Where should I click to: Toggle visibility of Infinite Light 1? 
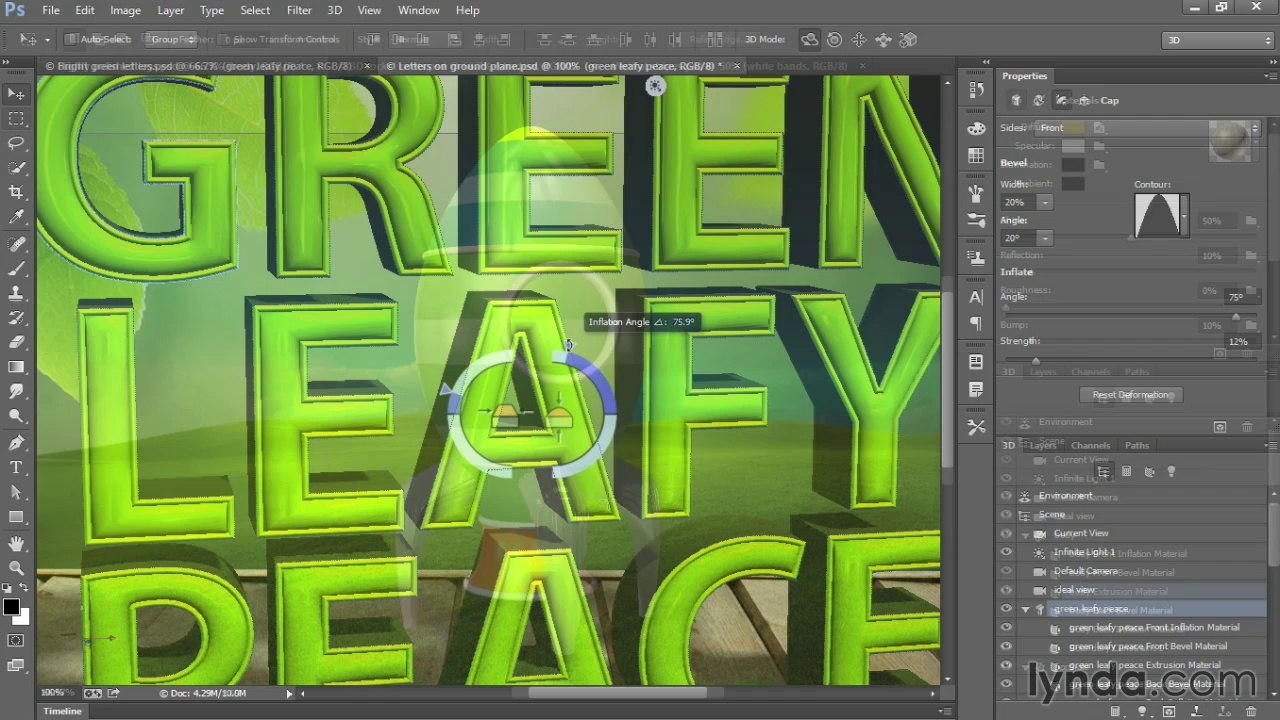pos(1006,552)
